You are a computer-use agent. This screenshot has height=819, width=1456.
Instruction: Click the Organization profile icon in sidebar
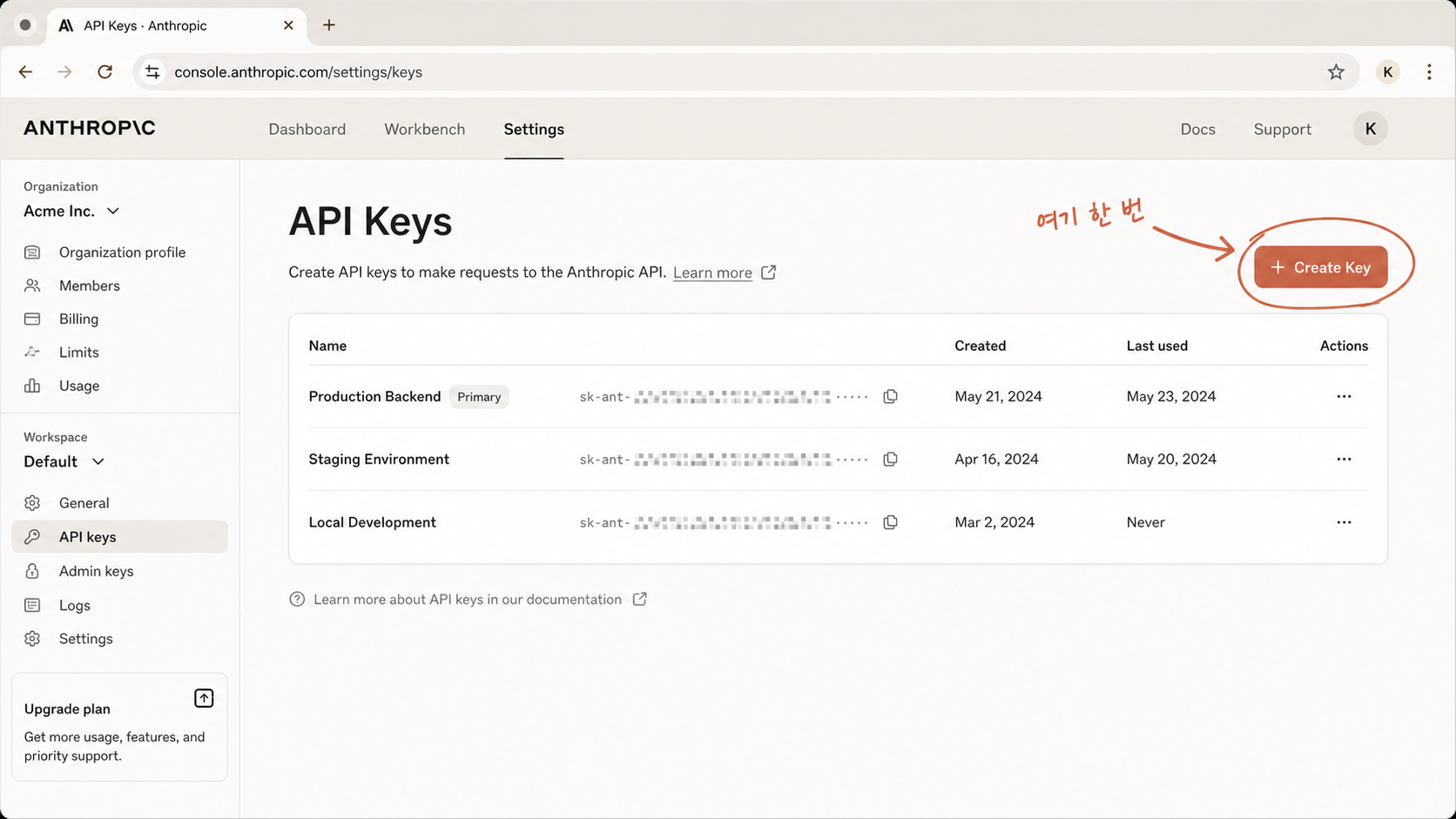click(x=32, y=252)
